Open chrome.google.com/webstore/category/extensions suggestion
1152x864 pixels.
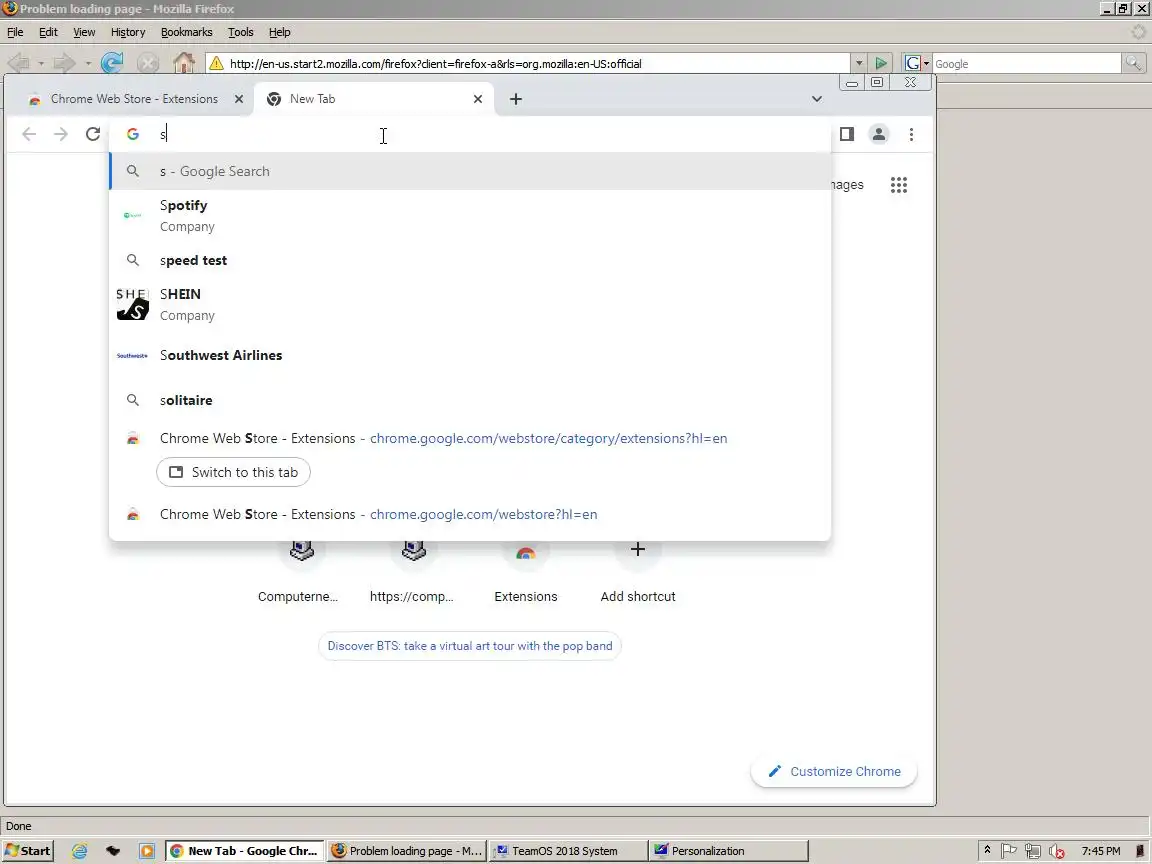pyautogui.click(x=470, y=439)
